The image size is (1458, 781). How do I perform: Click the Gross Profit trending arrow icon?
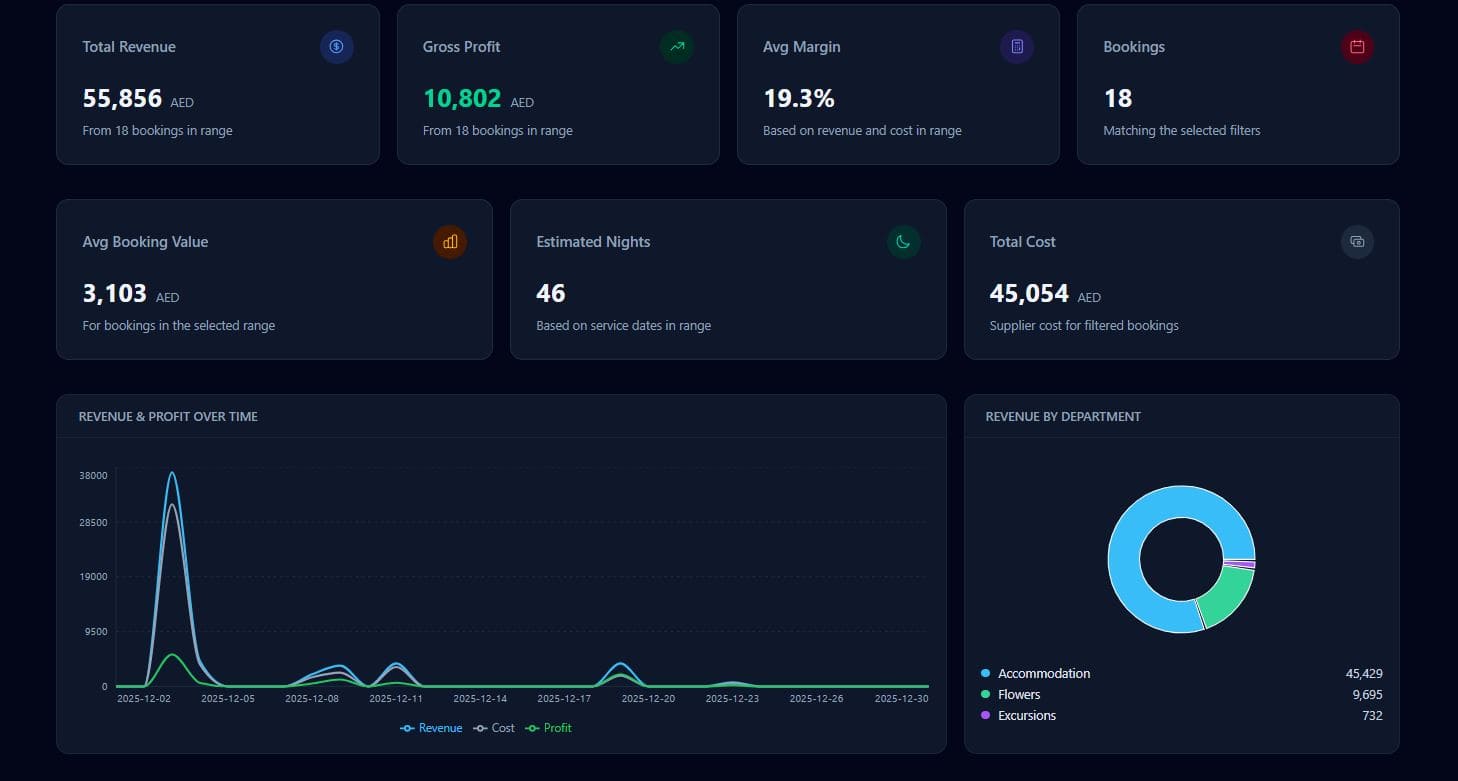(x=677, y=46)
